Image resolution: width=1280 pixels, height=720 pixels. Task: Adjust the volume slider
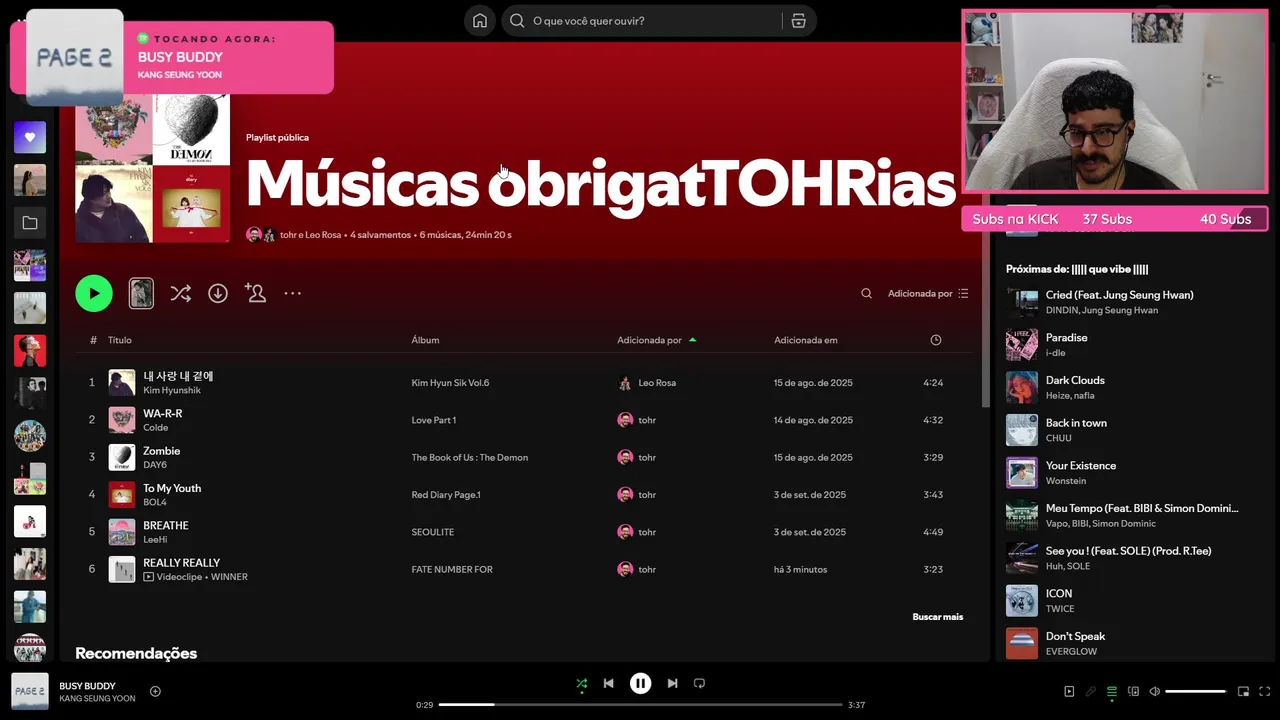[1196, 691]
